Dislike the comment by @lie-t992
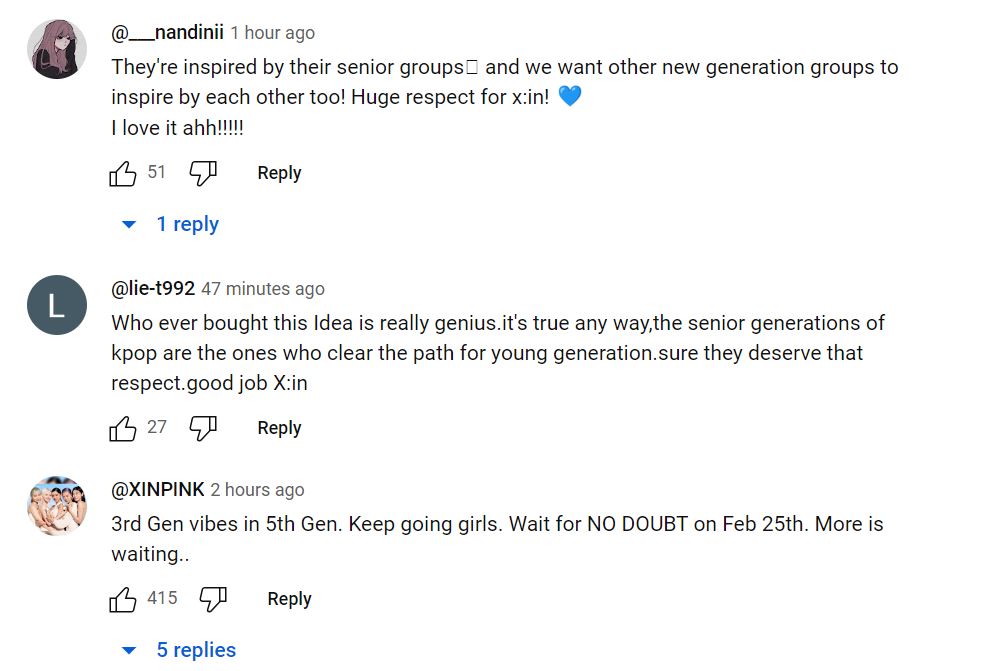 [x=203, y=429]
